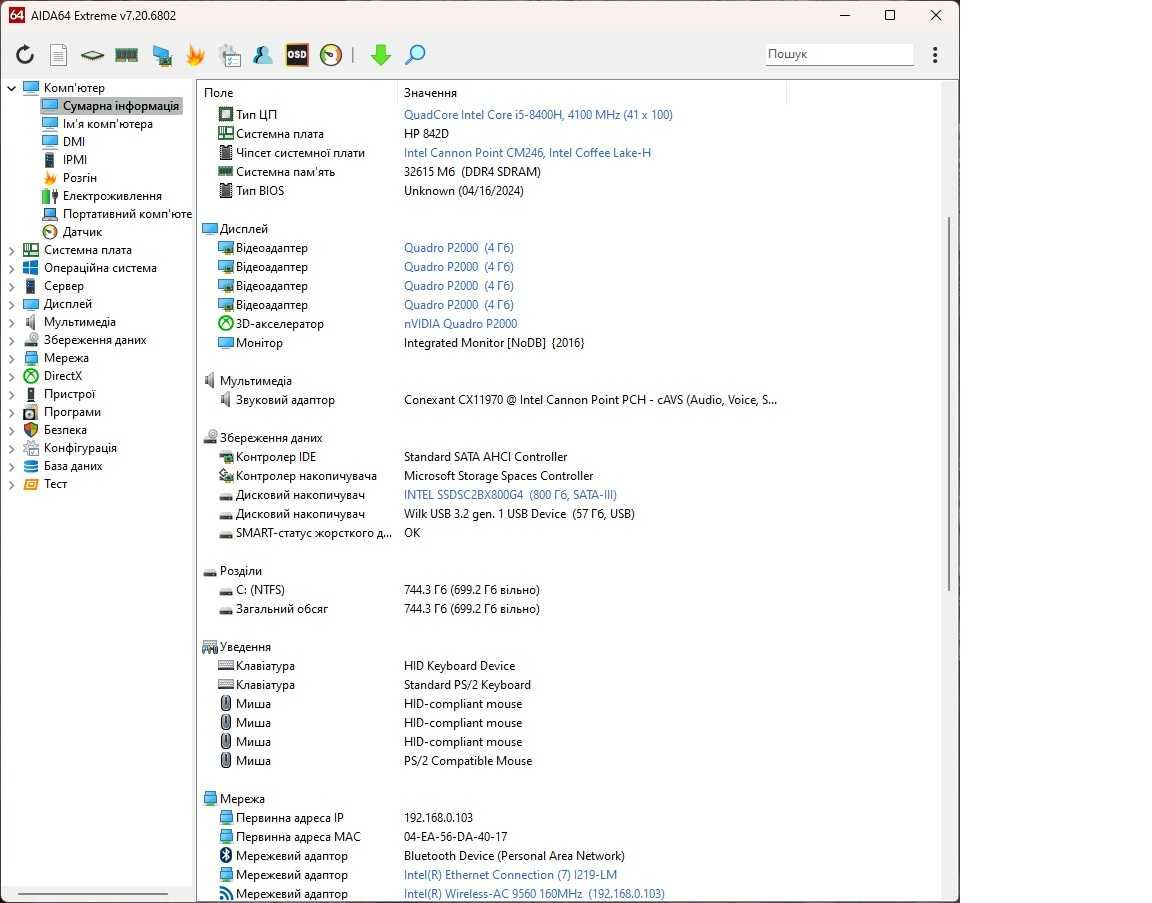This screenshot has height=903, width=1152.
Task: Select Портативний комп'ютер laptop item
Action: coord(127,214)
